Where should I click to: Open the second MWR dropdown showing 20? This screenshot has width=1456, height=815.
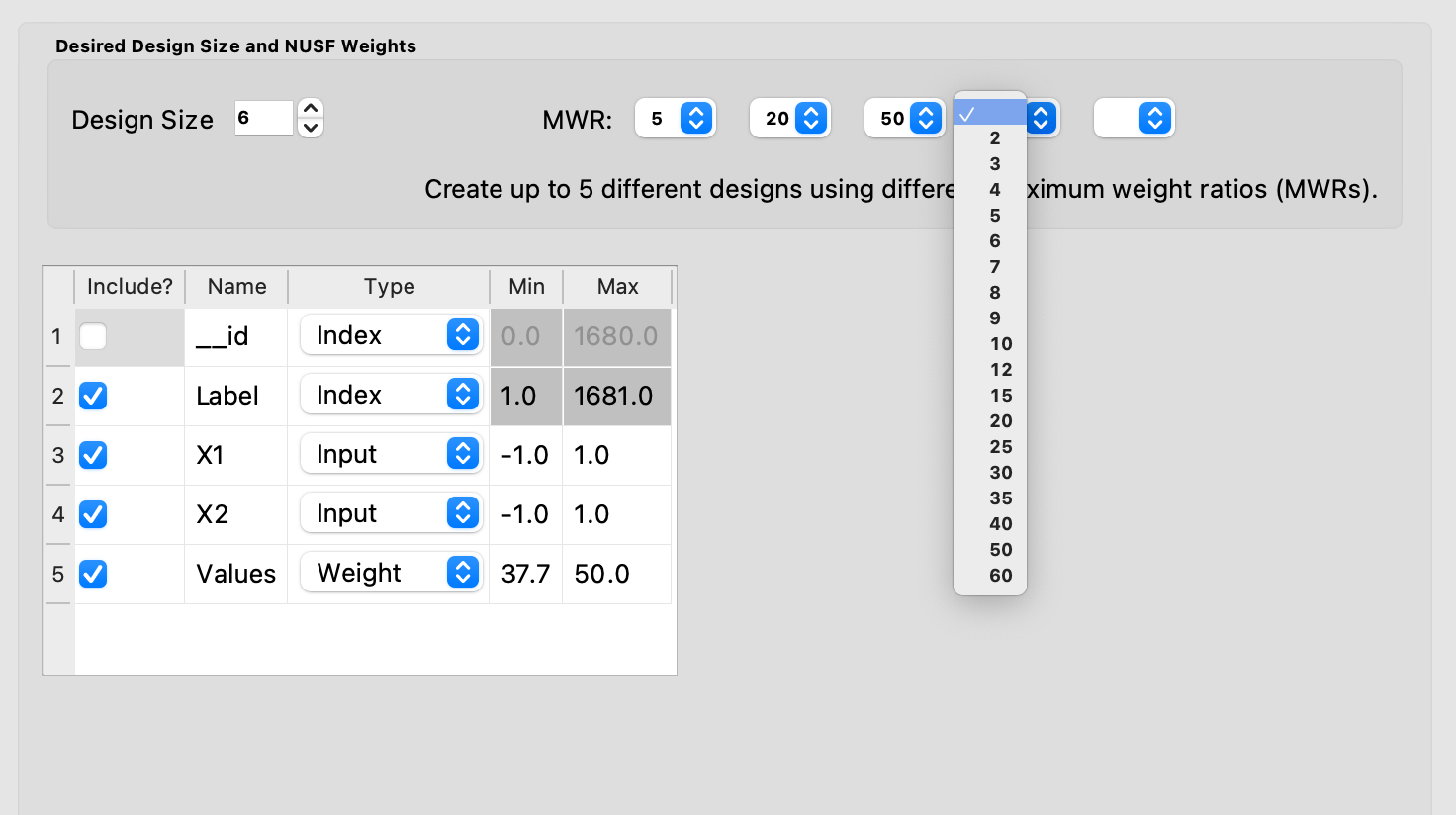[790, 119]
